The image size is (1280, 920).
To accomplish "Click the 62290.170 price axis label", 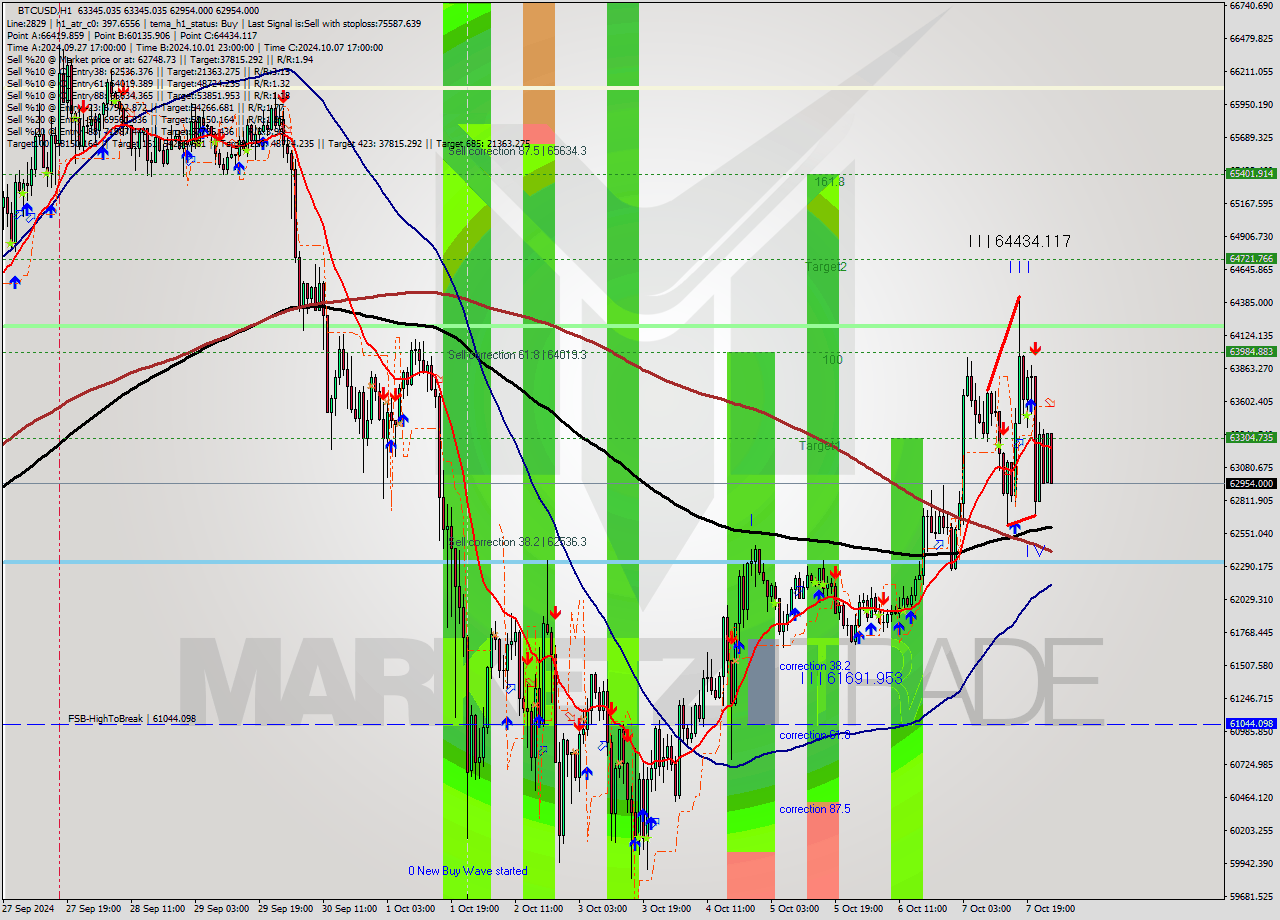I will point(1251,566).
